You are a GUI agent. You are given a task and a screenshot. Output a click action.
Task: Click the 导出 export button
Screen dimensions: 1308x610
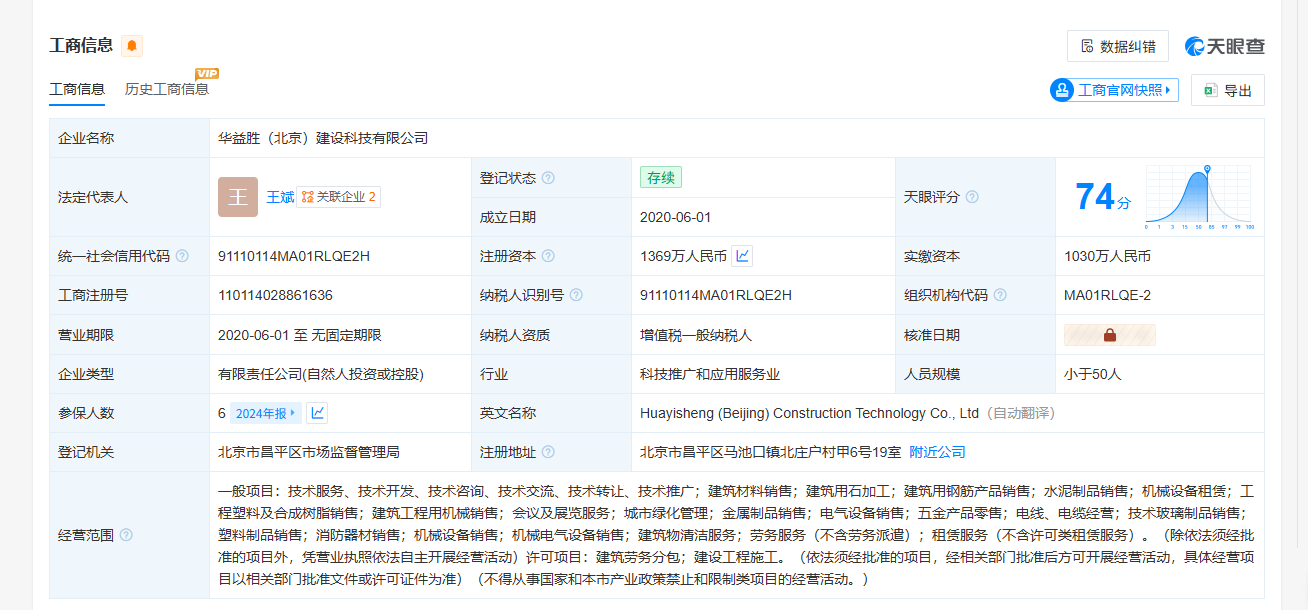tap(1227, 90)
